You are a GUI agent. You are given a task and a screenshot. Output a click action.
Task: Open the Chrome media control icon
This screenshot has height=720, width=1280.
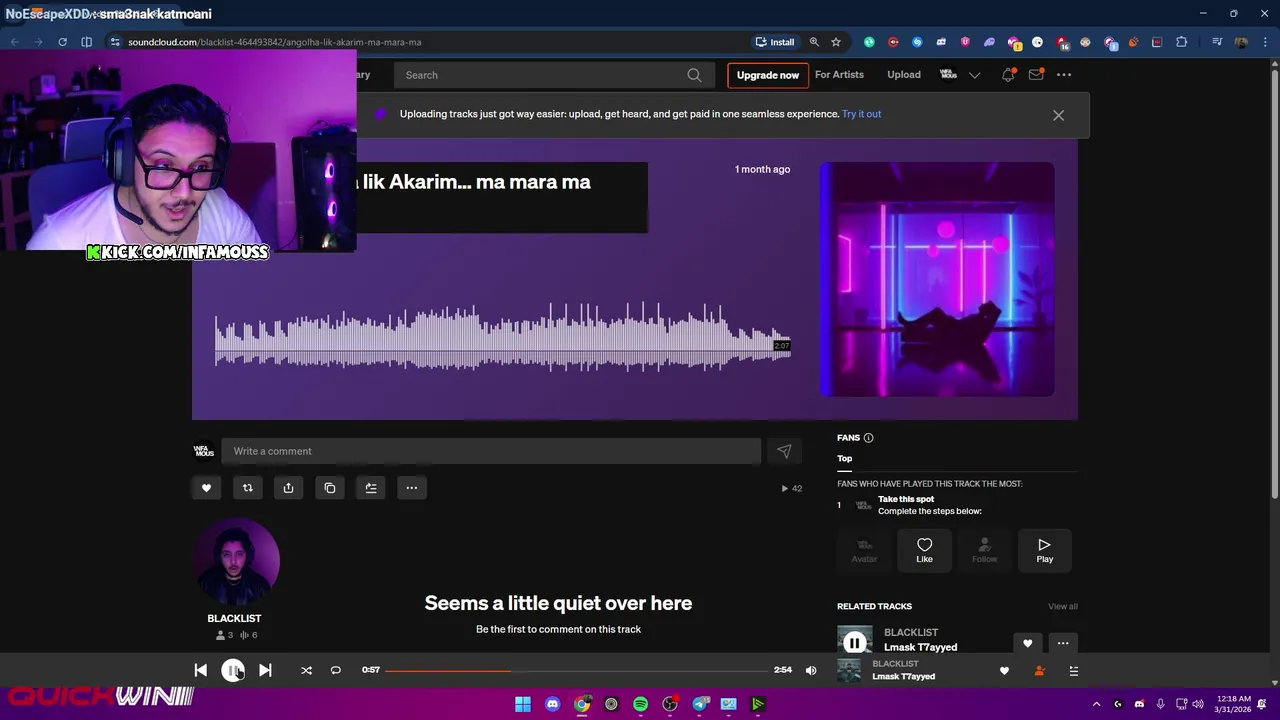point(1217,42)
